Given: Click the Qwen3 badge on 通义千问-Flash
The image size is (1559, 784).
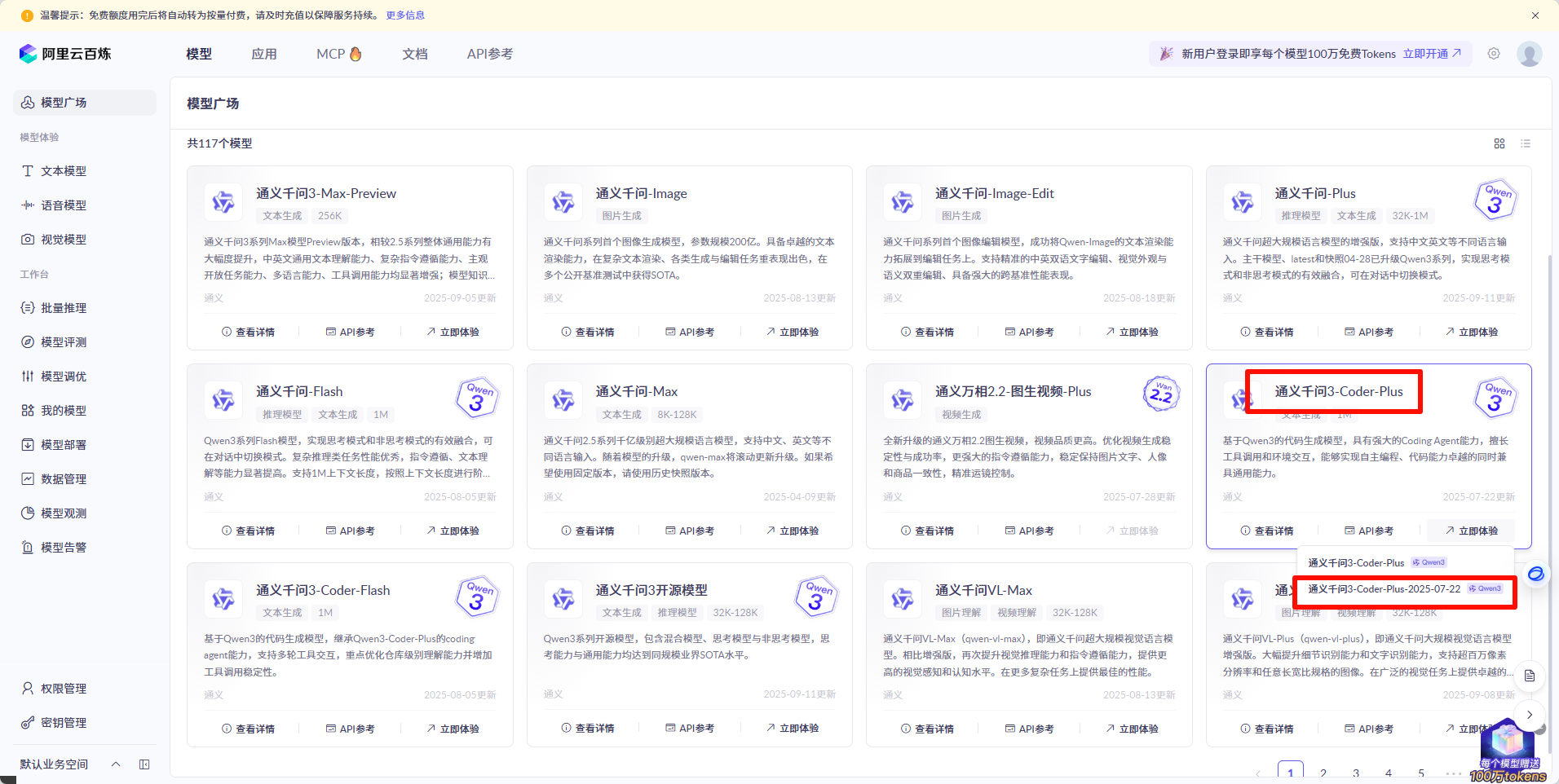Looking at the screenshot, I should (477, 398).
